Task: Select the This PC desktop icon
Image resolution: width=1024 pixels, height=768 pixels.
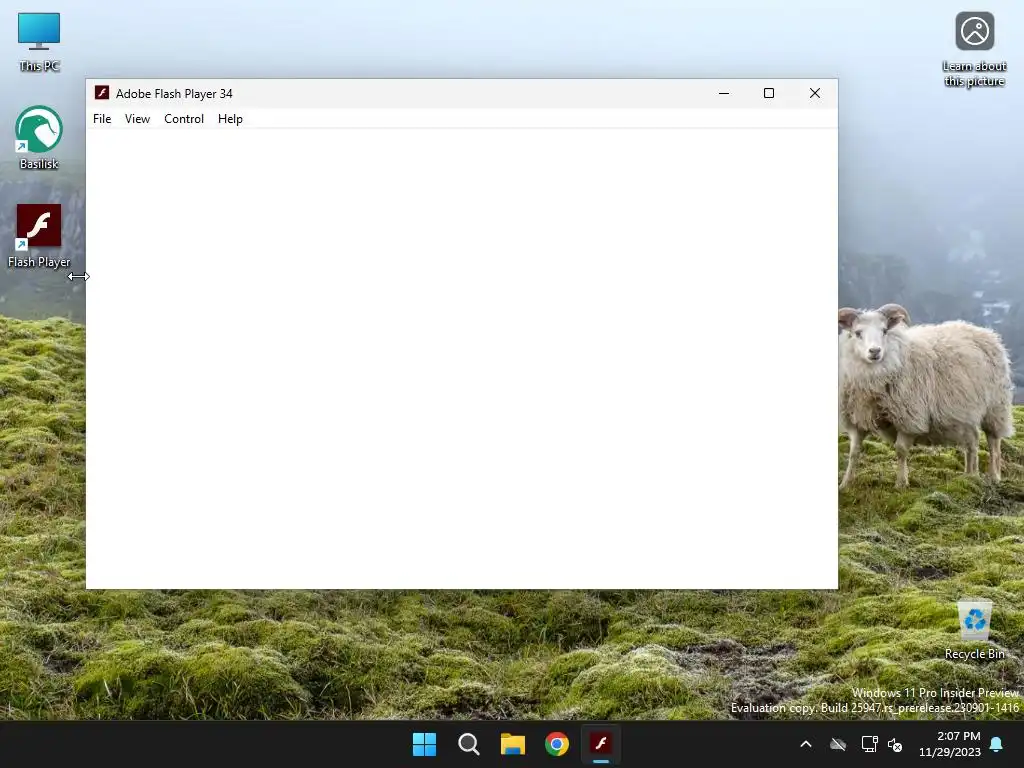Action: point(39,42)
